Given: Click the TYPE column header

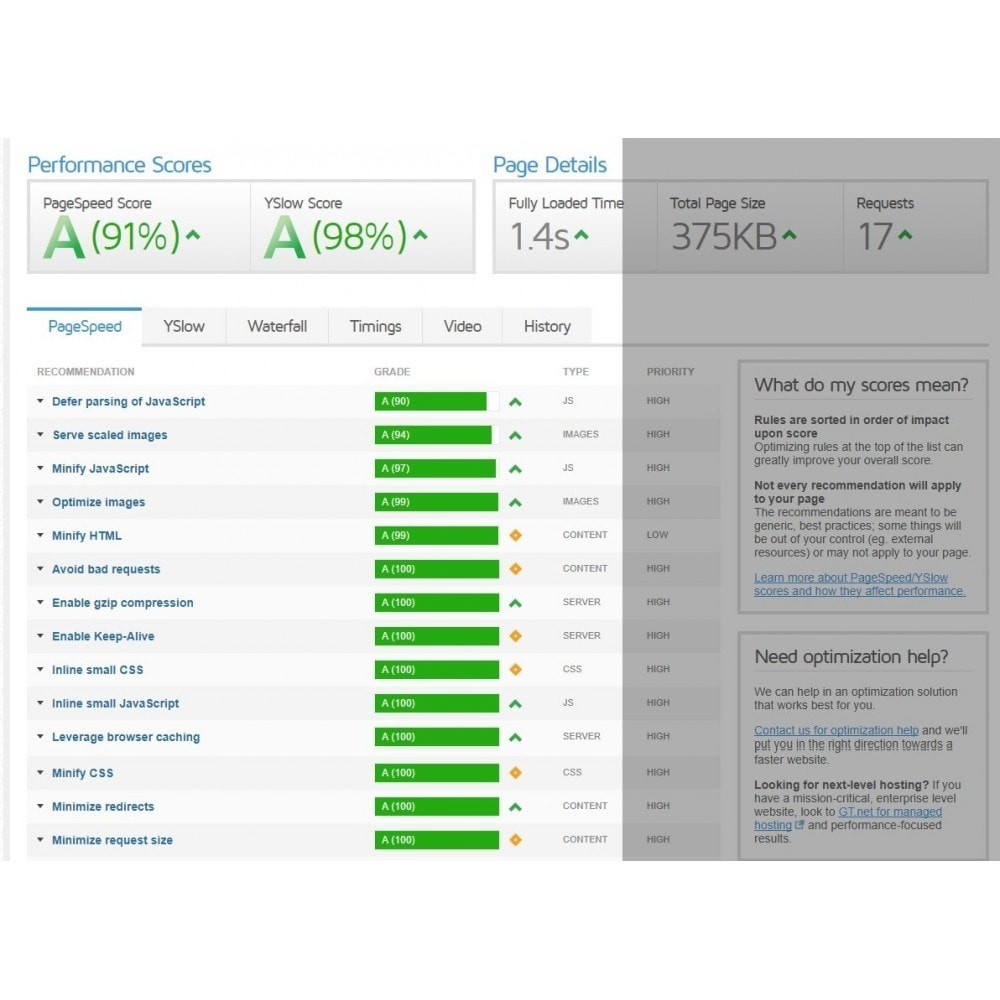Looking at the screenshot, I should coord(575,372).
